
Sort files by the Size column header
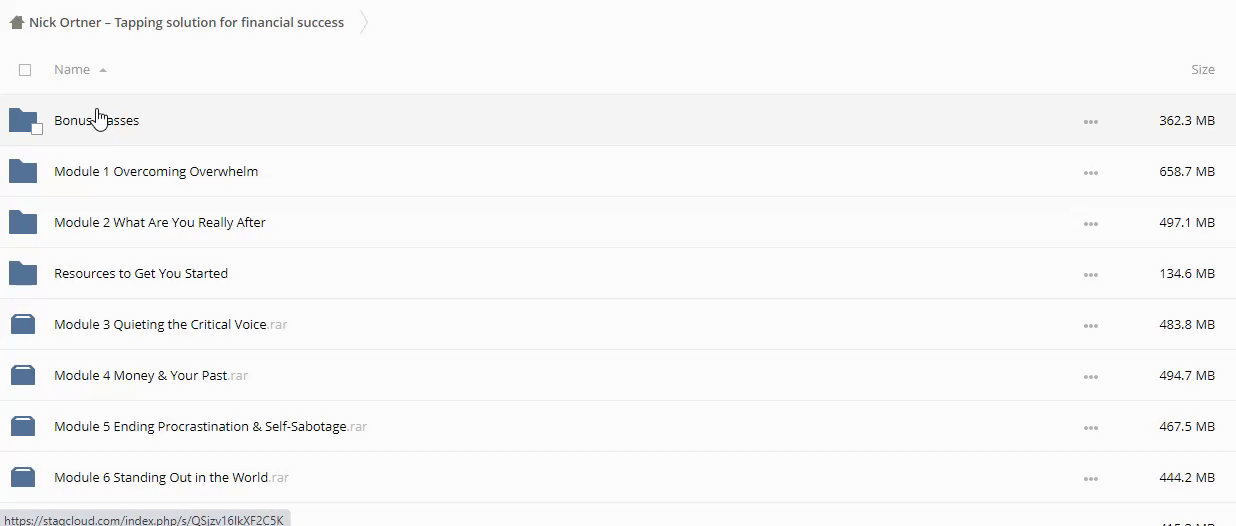coord(1202,70)
